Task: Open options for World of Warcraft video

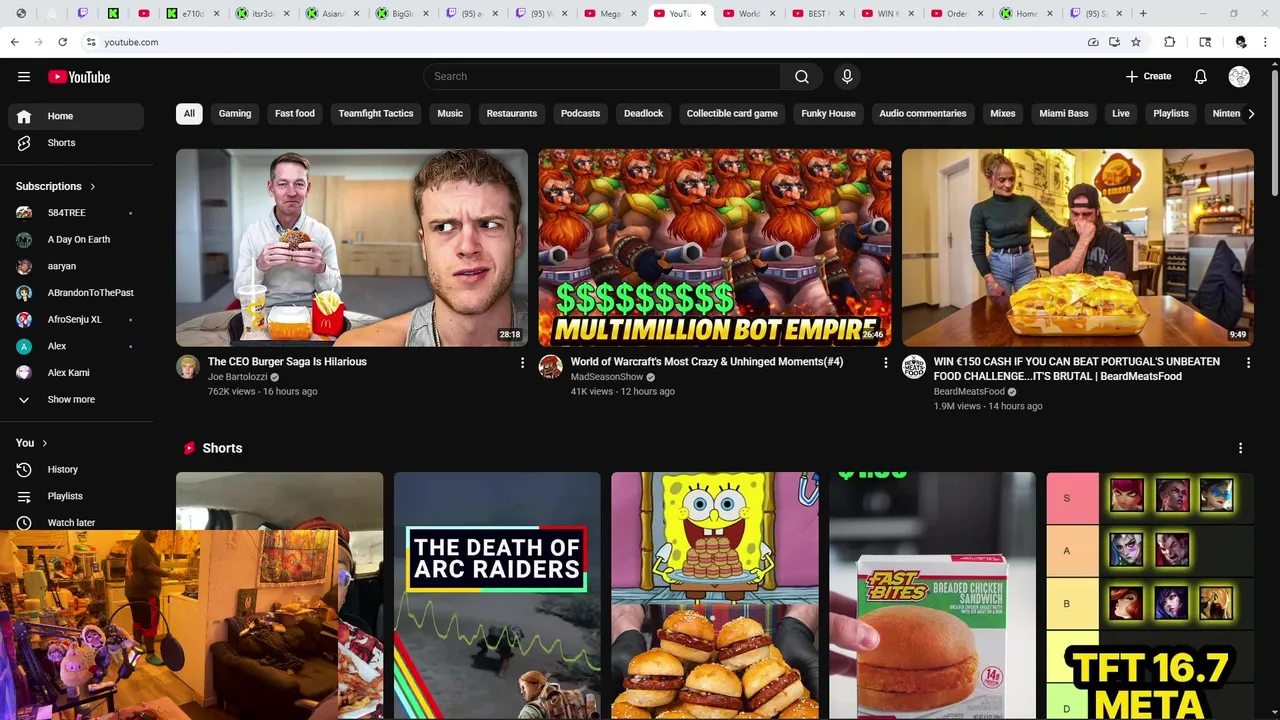Action: (x=885, y=363)
